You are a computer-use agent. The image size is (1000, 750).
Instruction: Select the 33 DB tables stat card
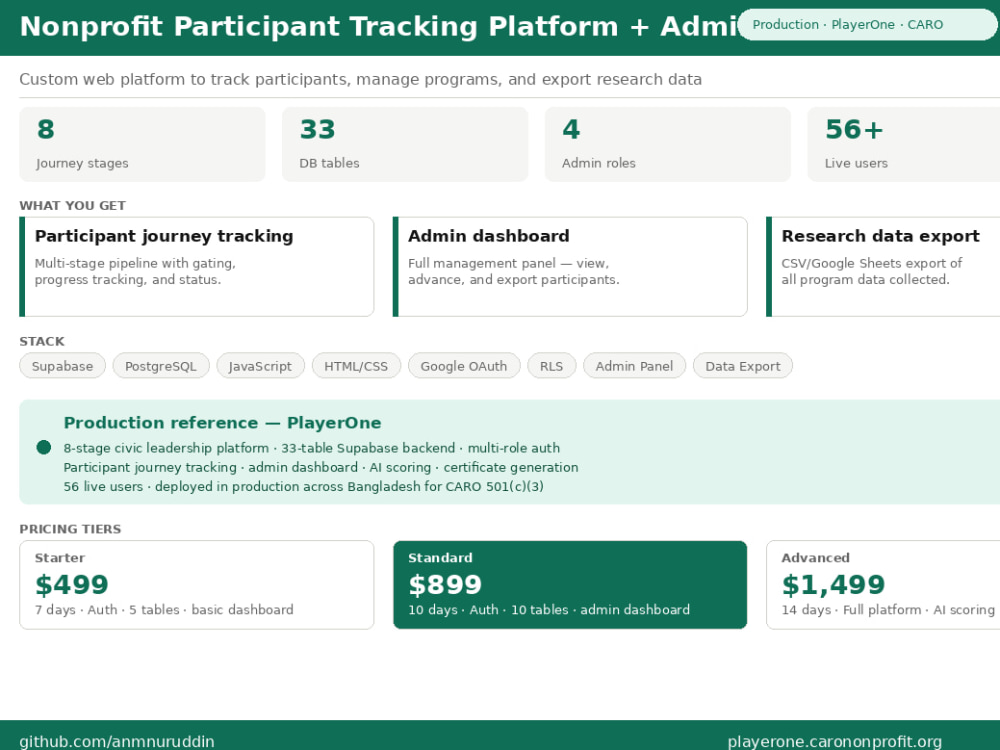pos(405,144)
